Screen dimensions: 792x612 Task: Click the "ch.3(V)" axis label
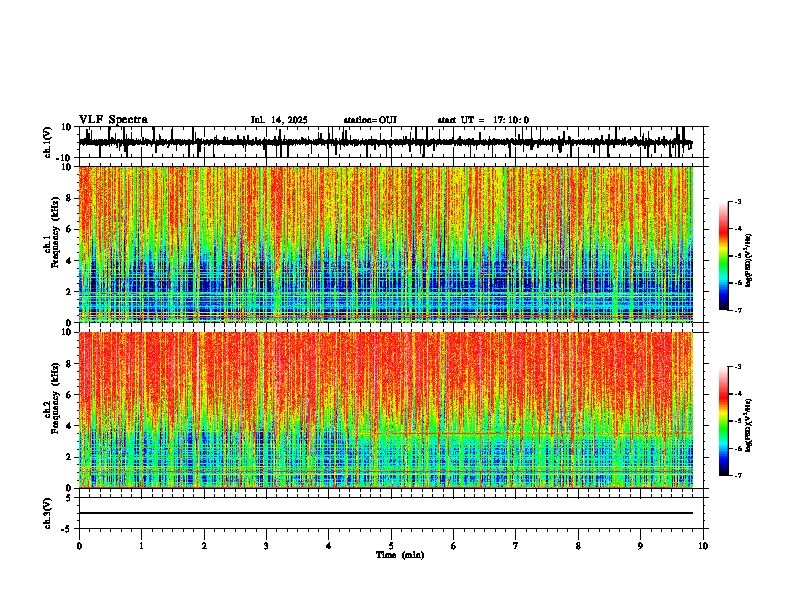(48, 514)
